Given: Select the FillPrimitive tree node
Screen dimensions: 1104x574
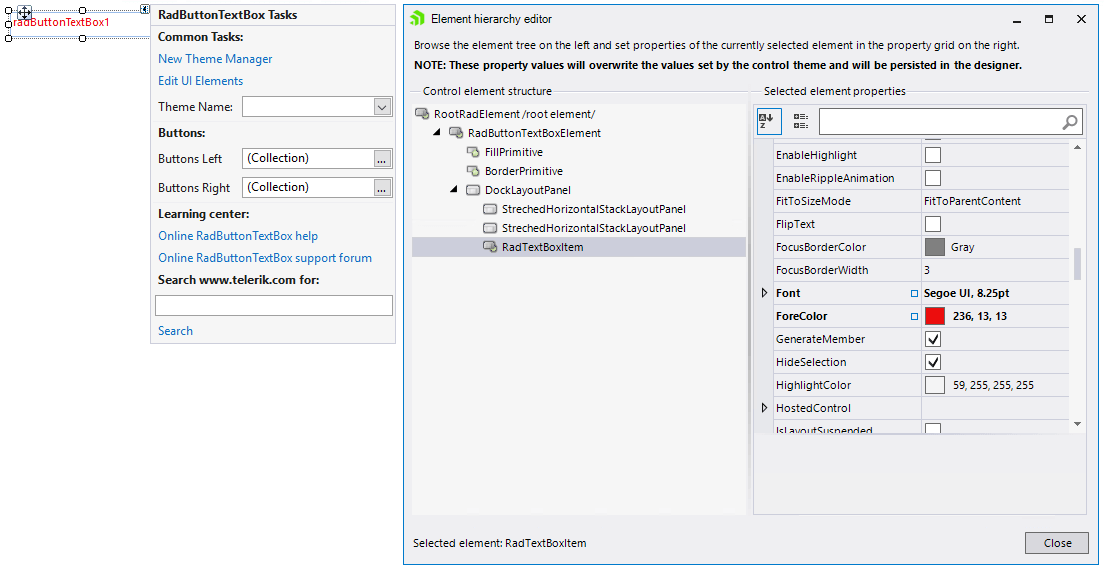Looking at the screenshot, I should pyautogui.click(x=514, y=152).
